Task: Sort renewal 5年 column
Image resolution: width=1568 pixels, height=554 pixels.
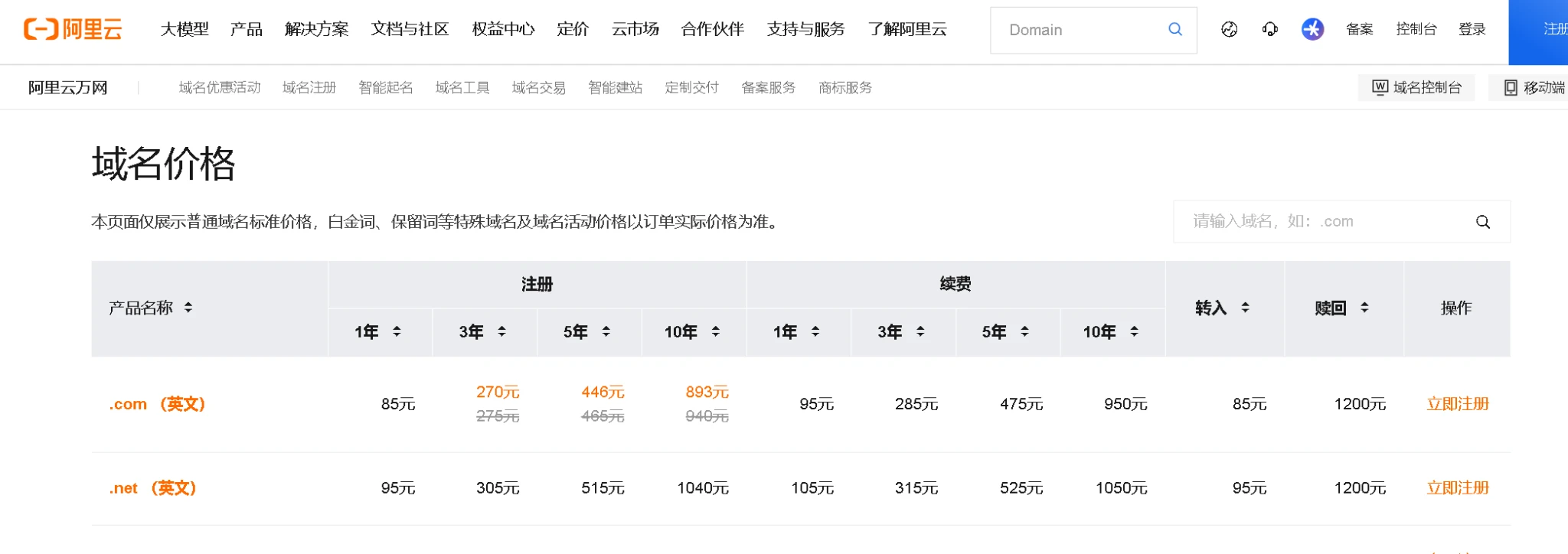Action: [1025, 331]
